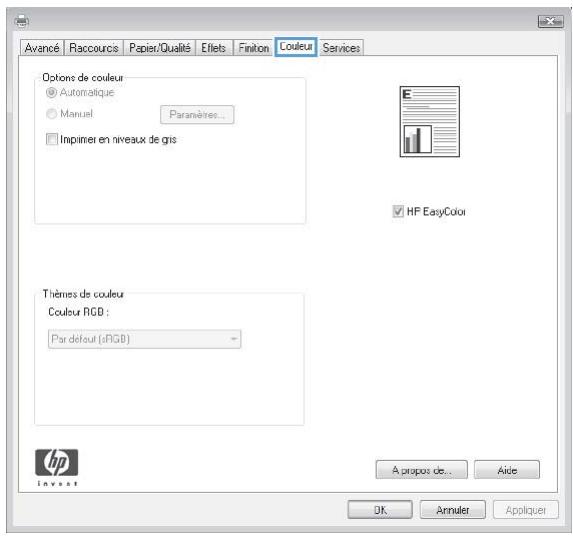Click the printer icon in title bar

tap(22, 22)
